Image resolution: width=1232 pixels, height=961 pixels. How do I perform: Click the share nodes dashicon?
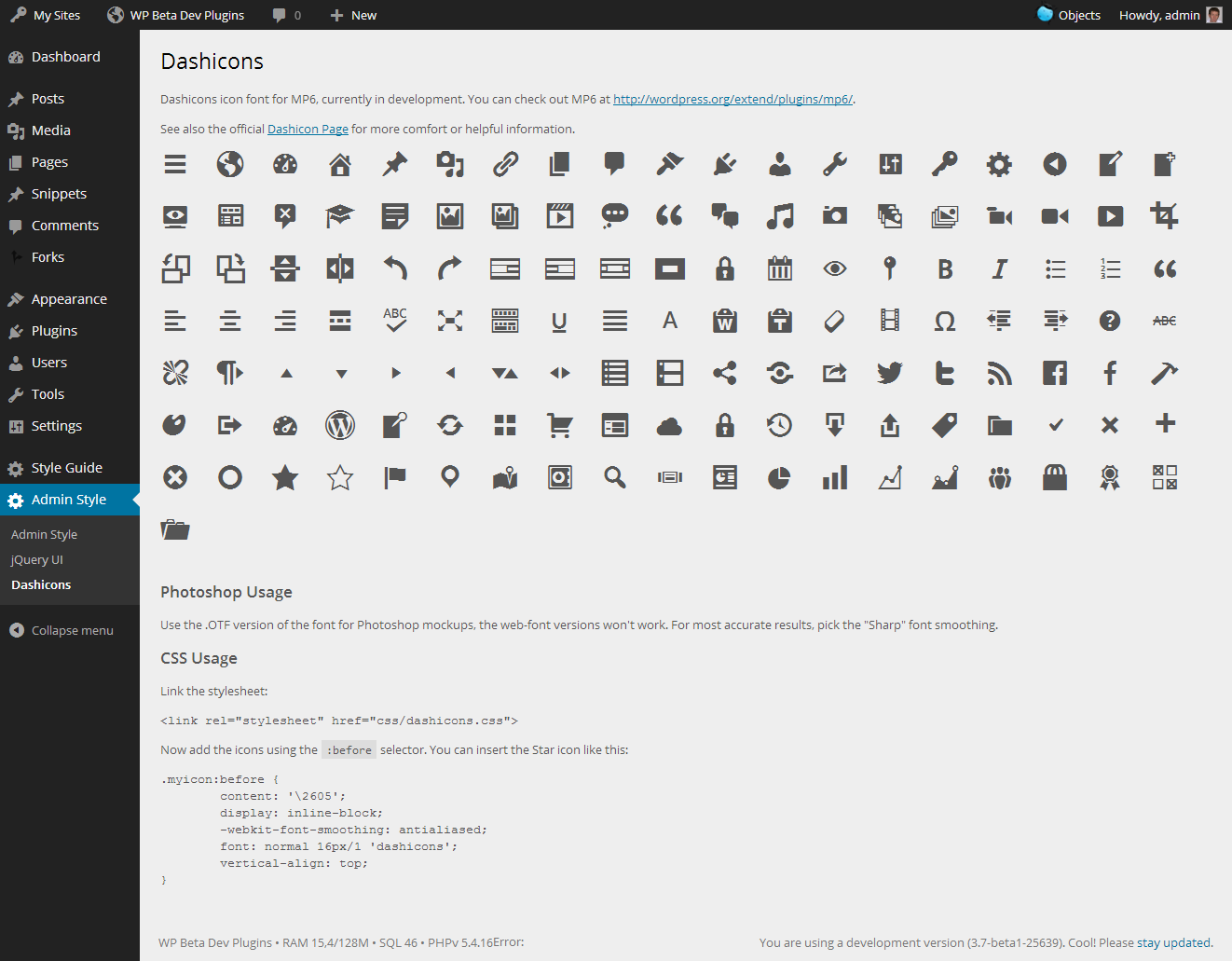[725, 373]
